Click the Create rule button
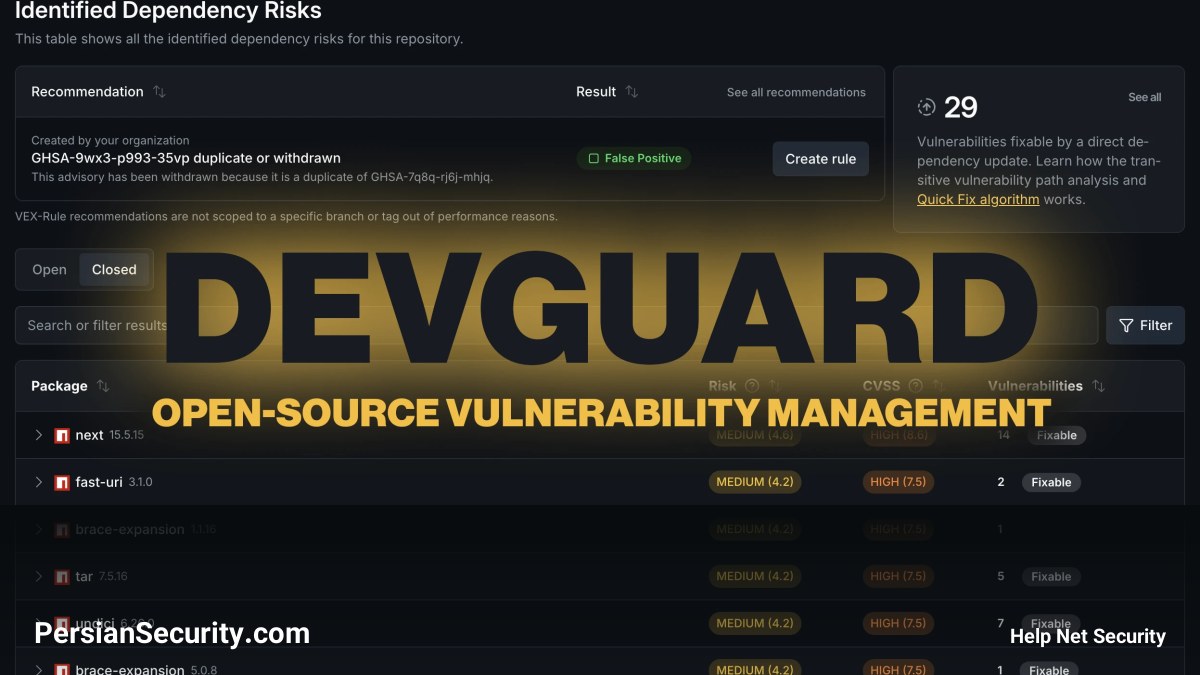 [x=820, y=159]
